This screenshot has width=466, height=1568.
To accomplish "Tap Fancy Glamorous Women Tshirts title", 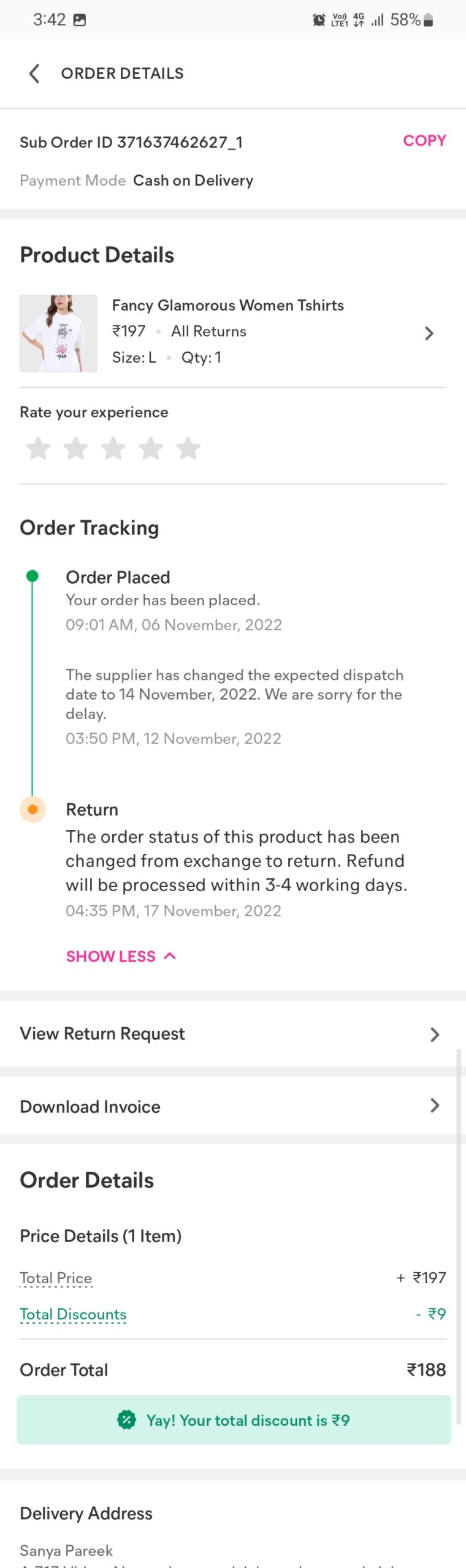I will [x=227, y=305].
